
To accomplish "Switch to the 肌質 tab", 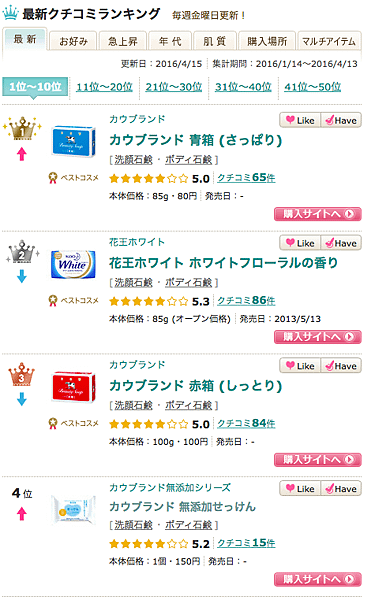I will point(214,41).
